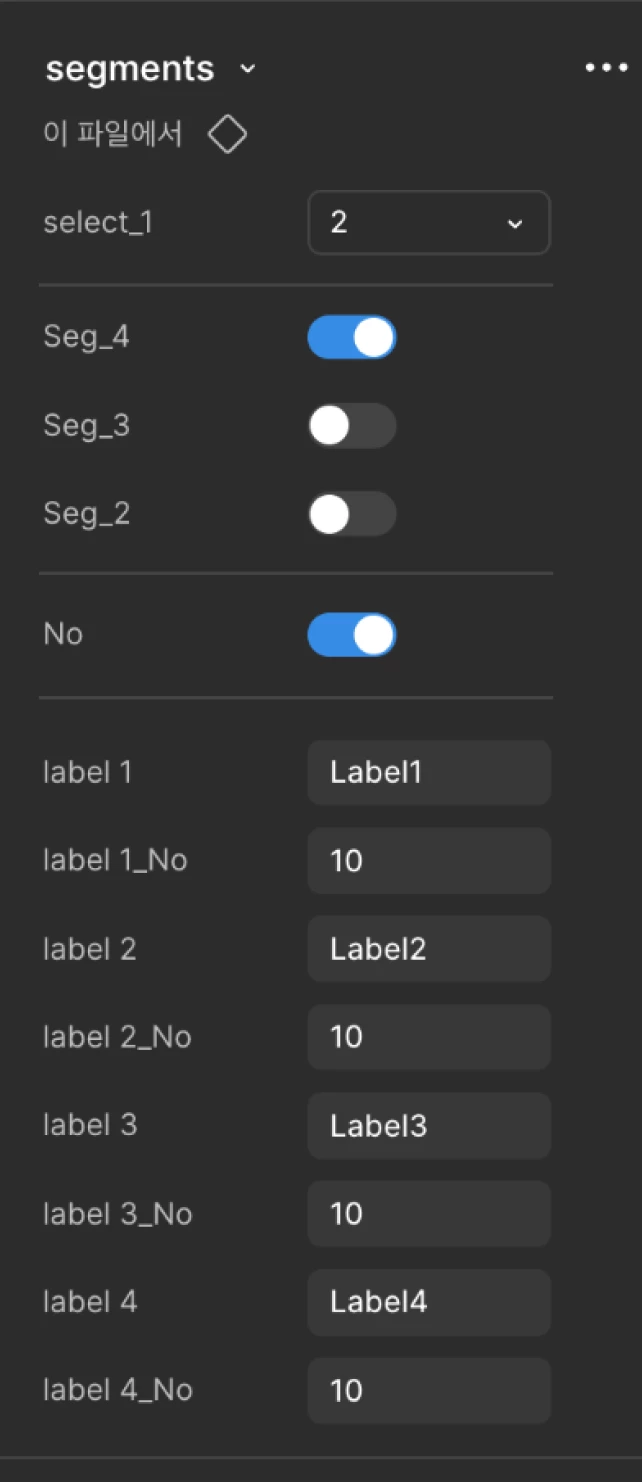
Task: Focus the label 1_No value field
Action: point(429,860)
